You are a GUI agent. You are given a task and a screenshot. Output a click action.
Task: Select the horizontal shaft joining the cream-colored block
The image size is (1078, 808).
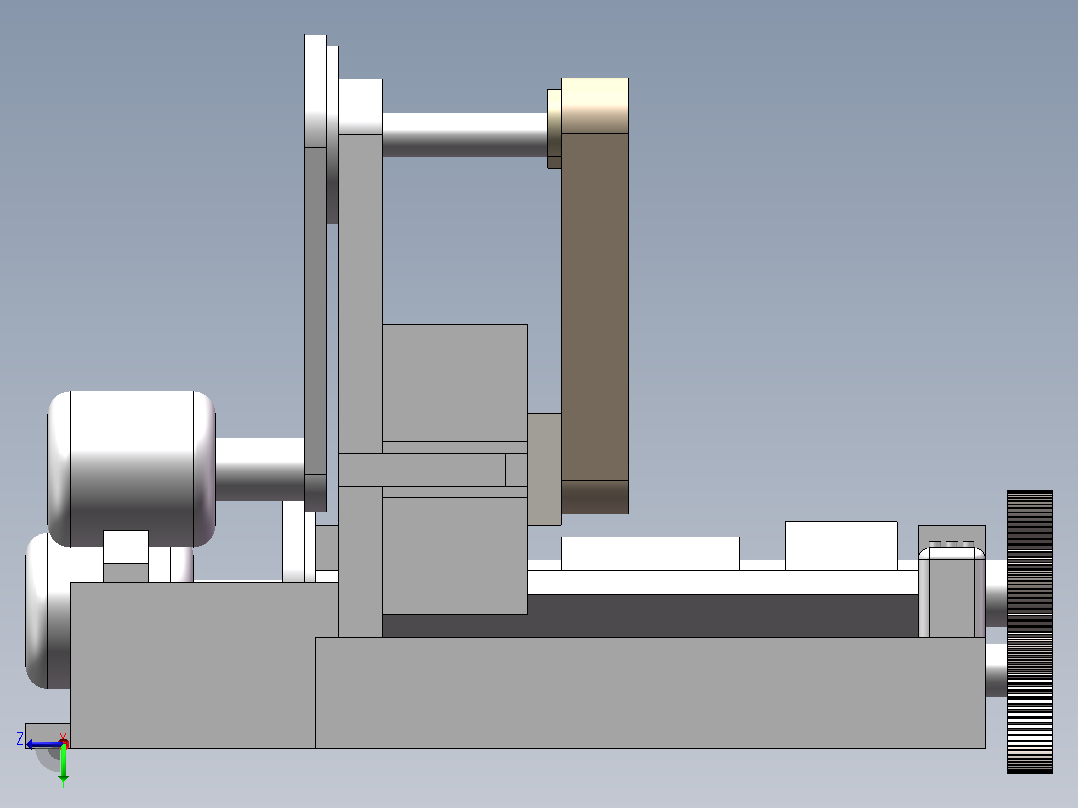(465, 134)
